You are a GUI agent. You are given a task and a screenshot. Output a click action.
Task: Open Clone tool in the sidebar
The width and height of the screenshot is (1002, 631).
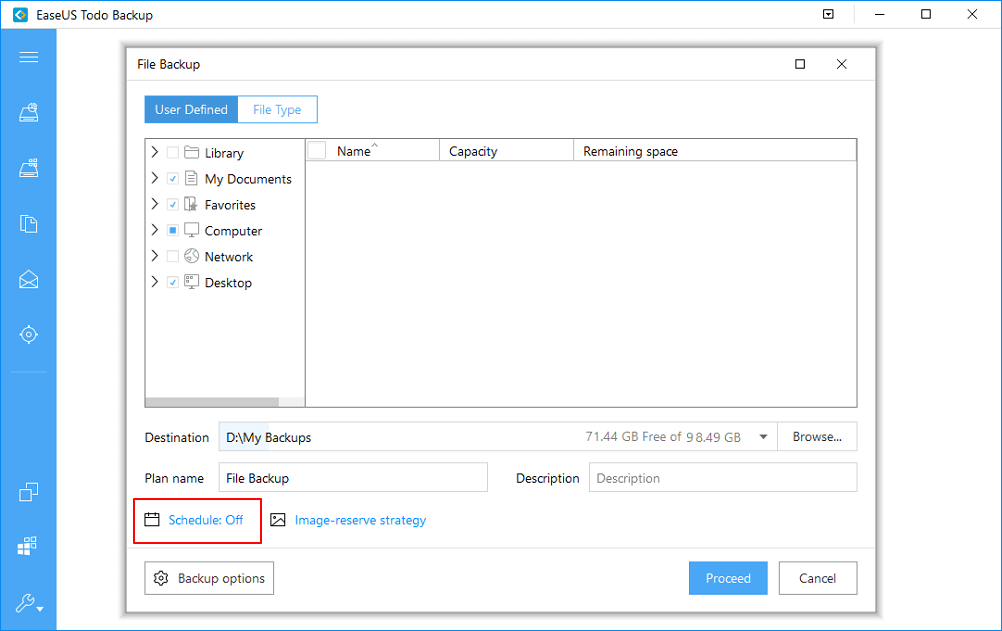coord(29,492)
